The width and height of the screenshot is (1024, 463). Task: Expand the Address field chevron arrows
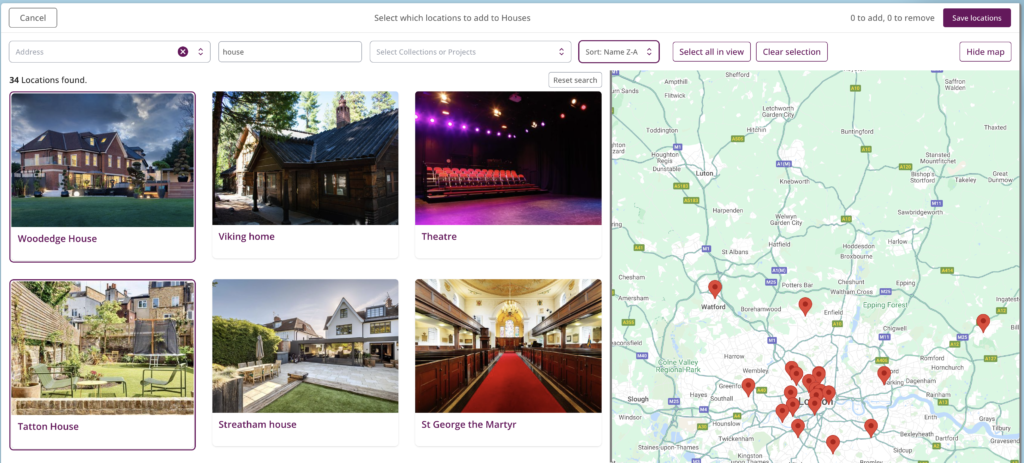(200, 52)
